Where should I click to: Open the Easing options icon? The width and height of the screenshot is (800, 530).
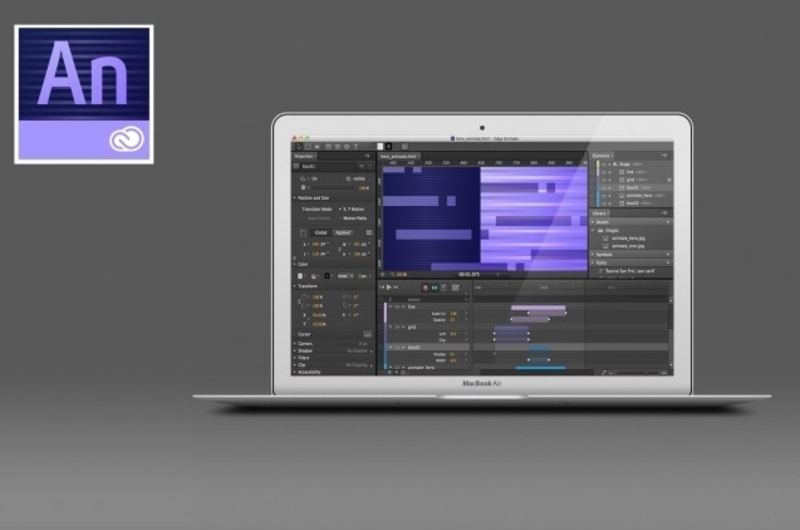455,288
